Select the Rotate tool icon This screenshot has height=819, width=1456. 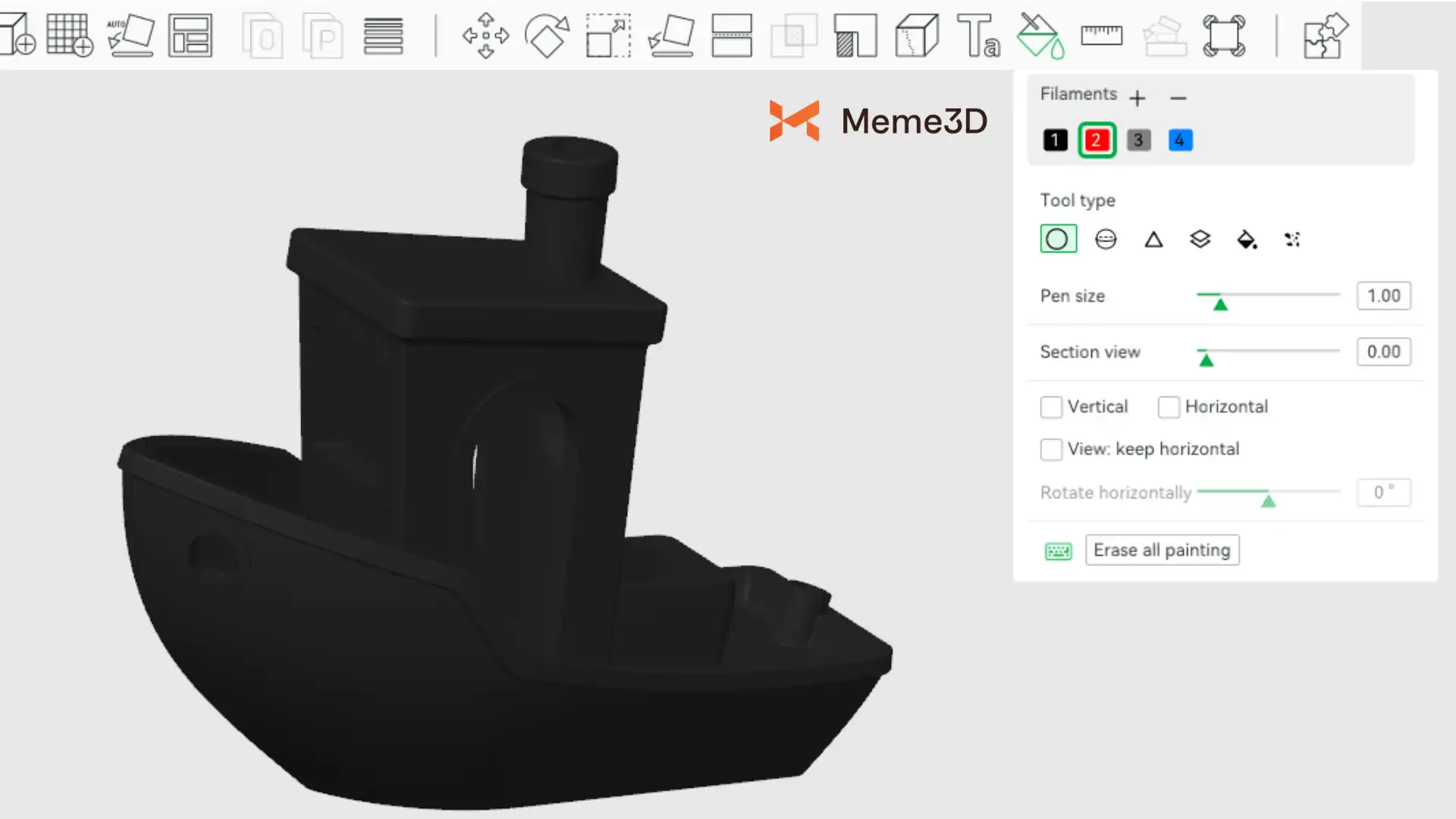click(x=547, y=35)
